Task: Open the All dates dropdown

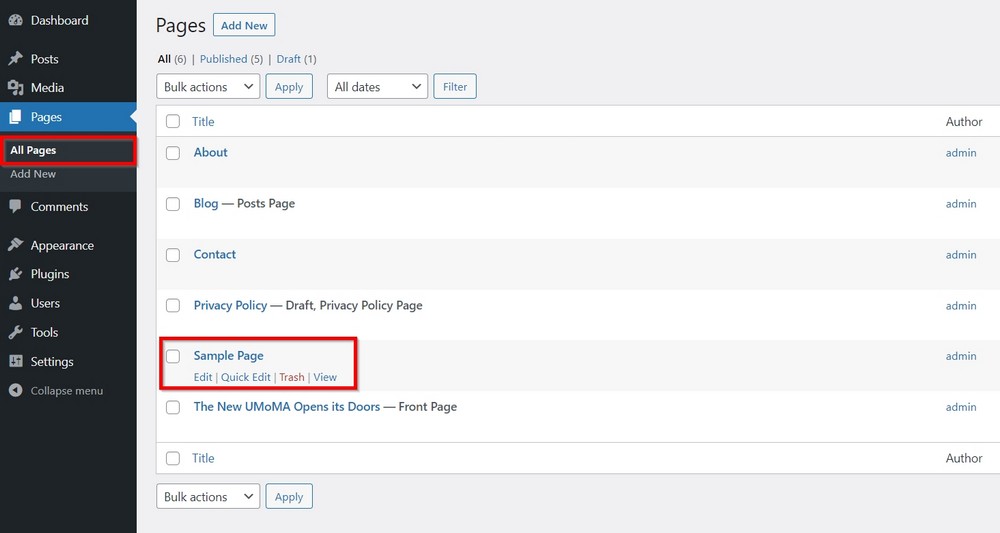Action: pyautogui.click(x=377, y=87)
